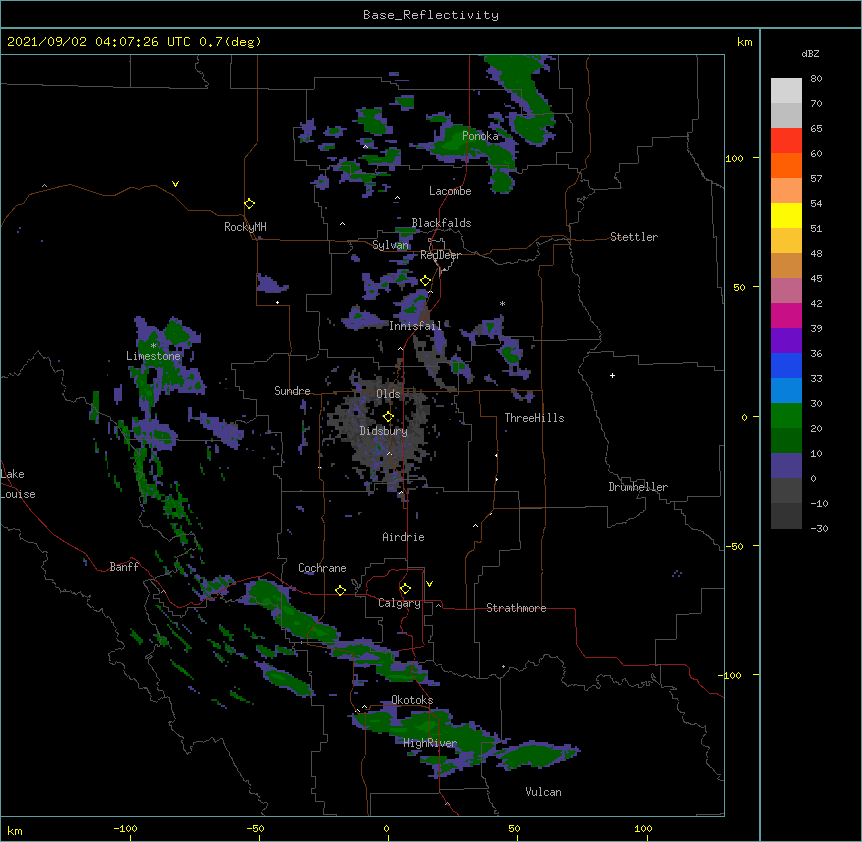Click the km unit label at top right
862x842 pixels.
point(744,42)
